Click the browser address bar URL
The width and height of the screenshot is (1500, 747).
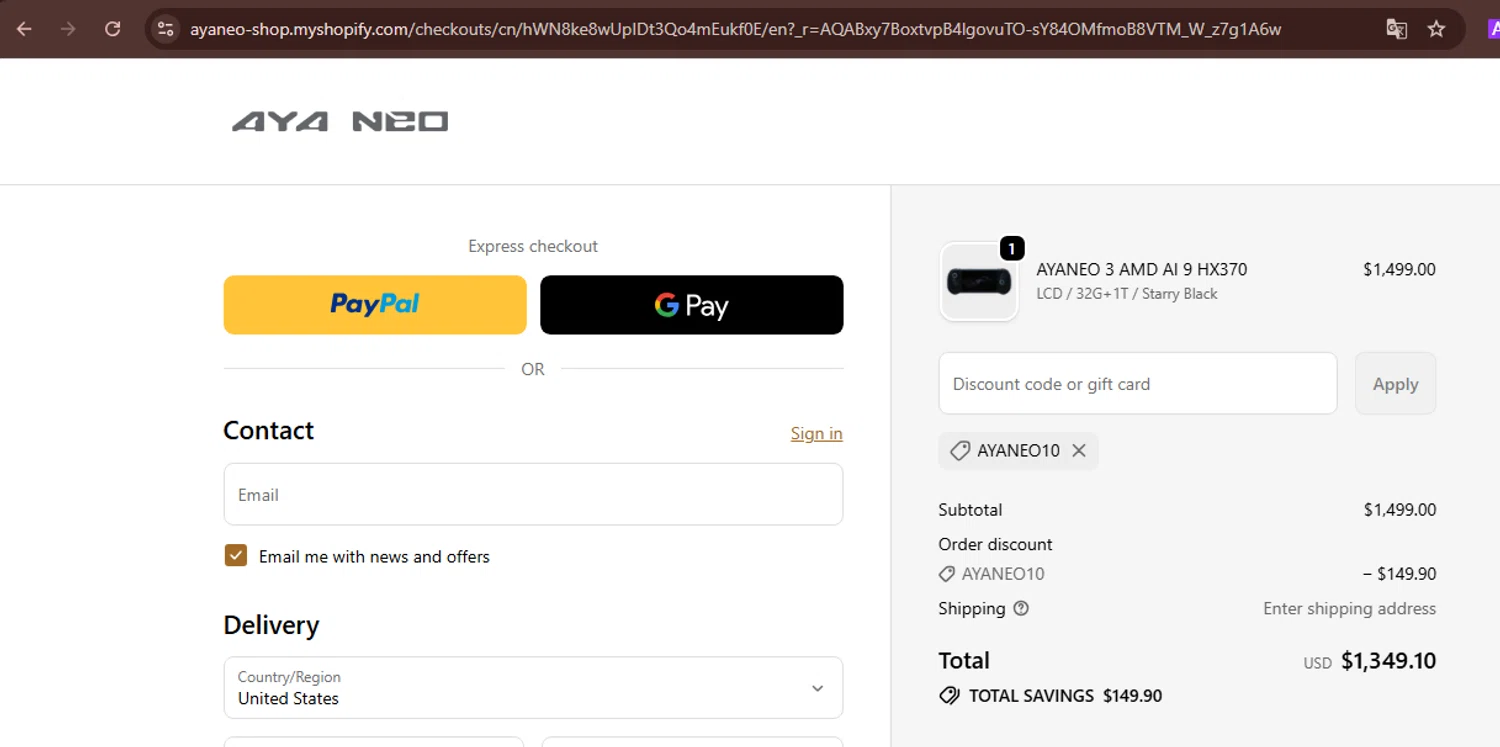(x=735, y=29)
